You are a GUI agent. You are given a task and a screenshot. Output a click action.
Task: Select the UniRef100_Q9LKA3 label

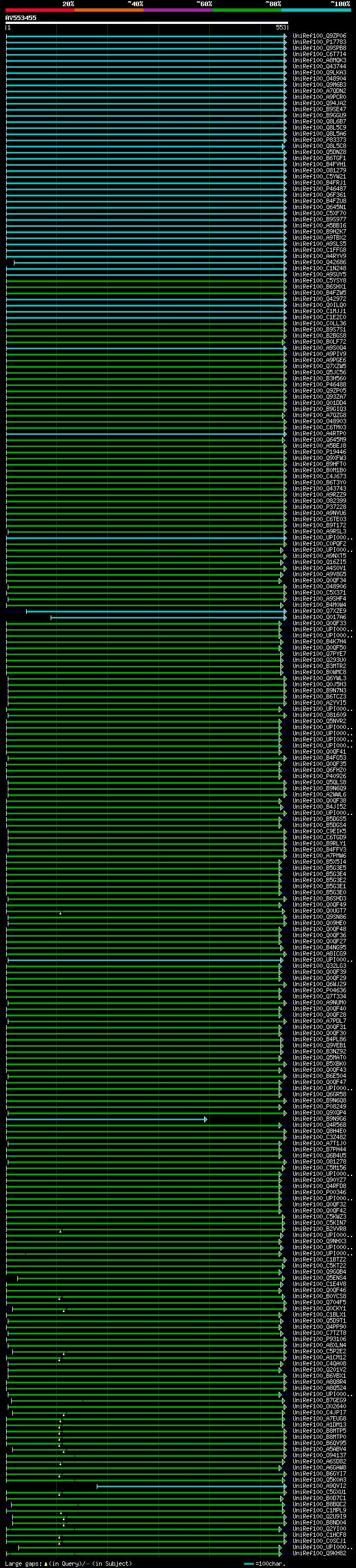click(x=319, y=72)
